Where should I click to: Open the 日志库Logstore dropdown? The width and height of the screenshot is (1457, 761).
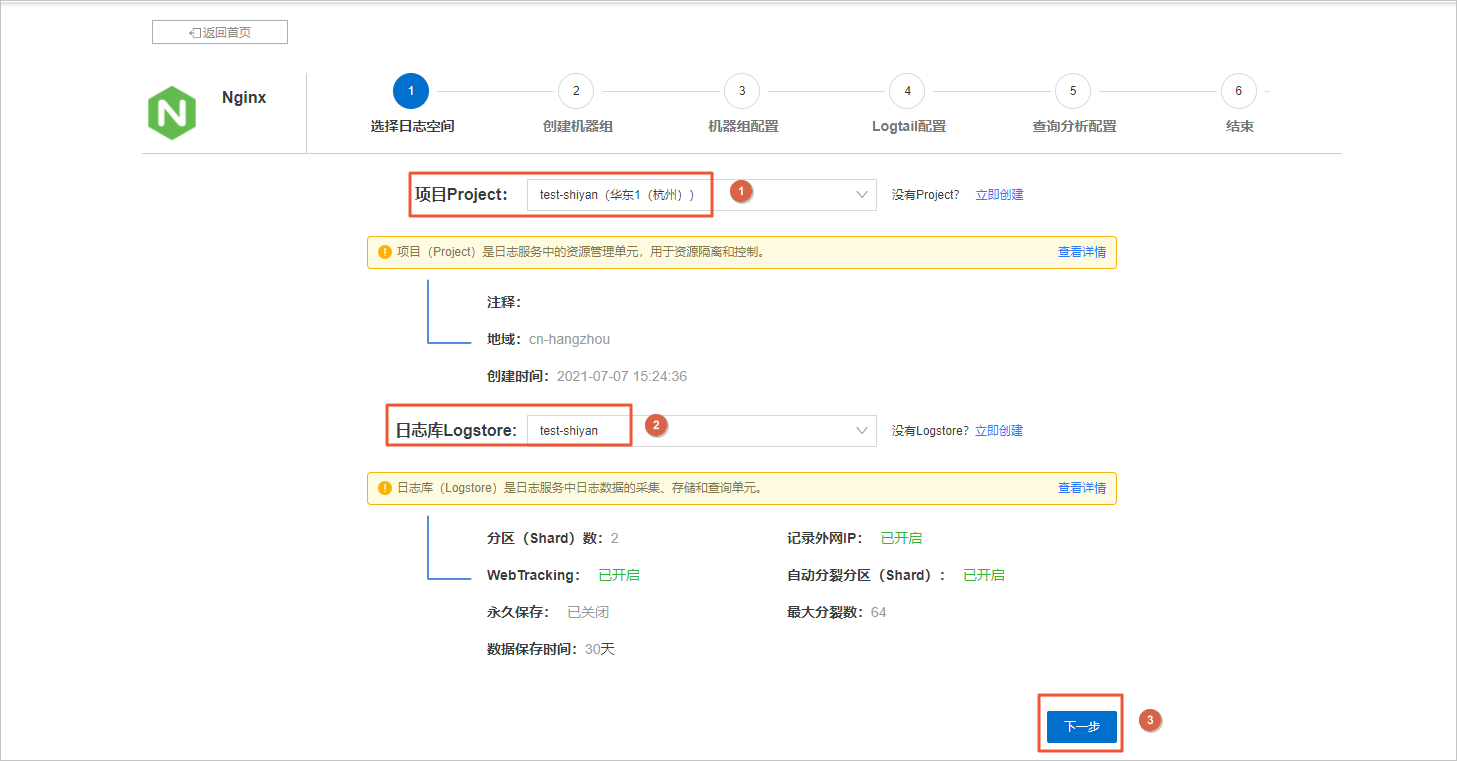tap(701, 431)
